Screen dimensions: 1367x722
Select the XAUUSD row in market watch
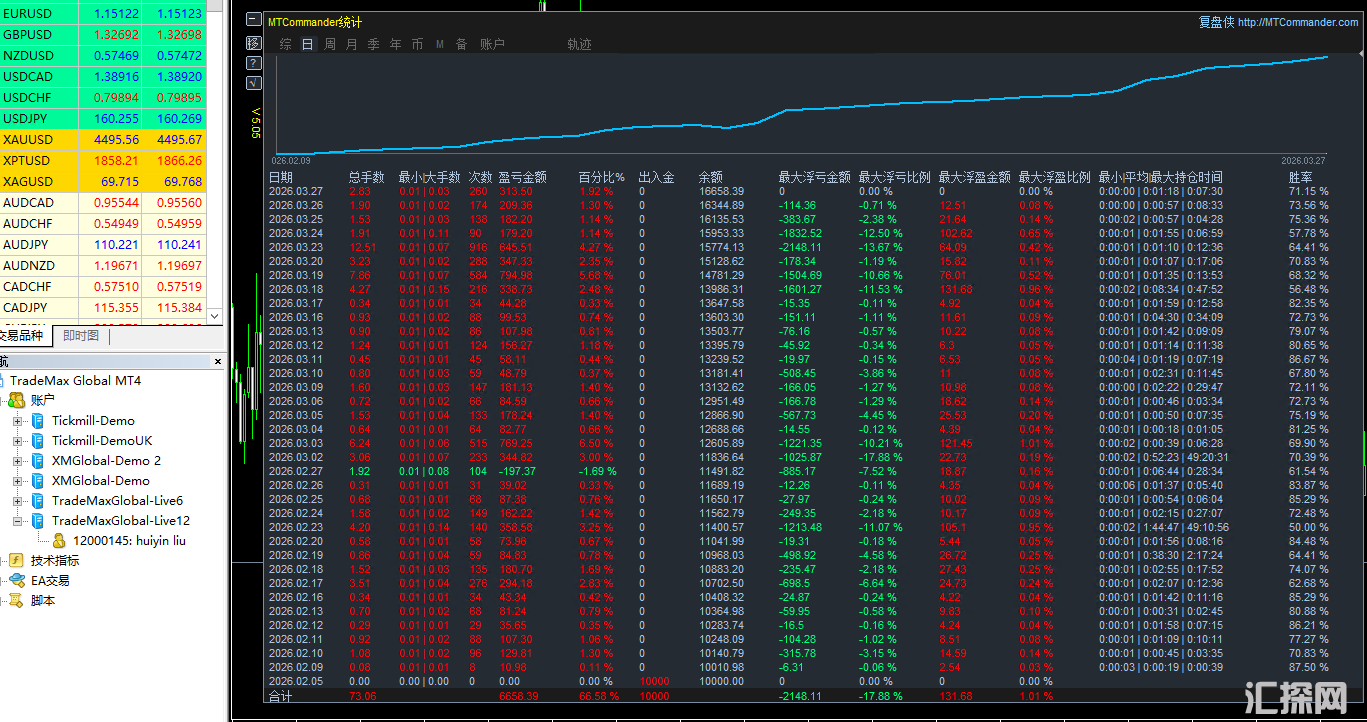point(100,140)
